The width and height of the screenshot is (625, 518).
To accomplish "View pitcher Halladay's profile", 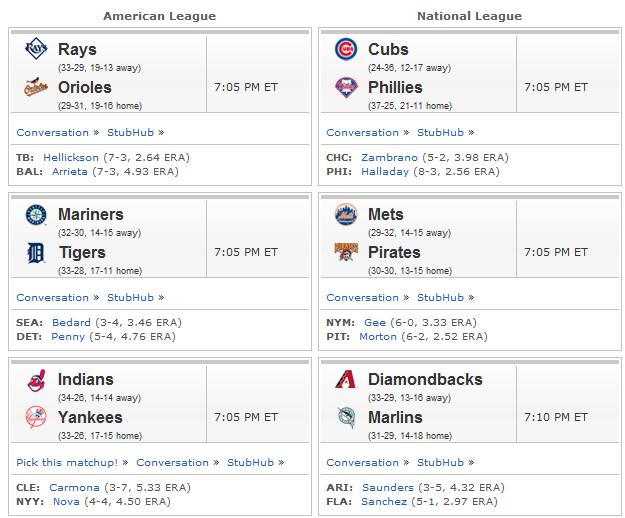I will 385,172.
